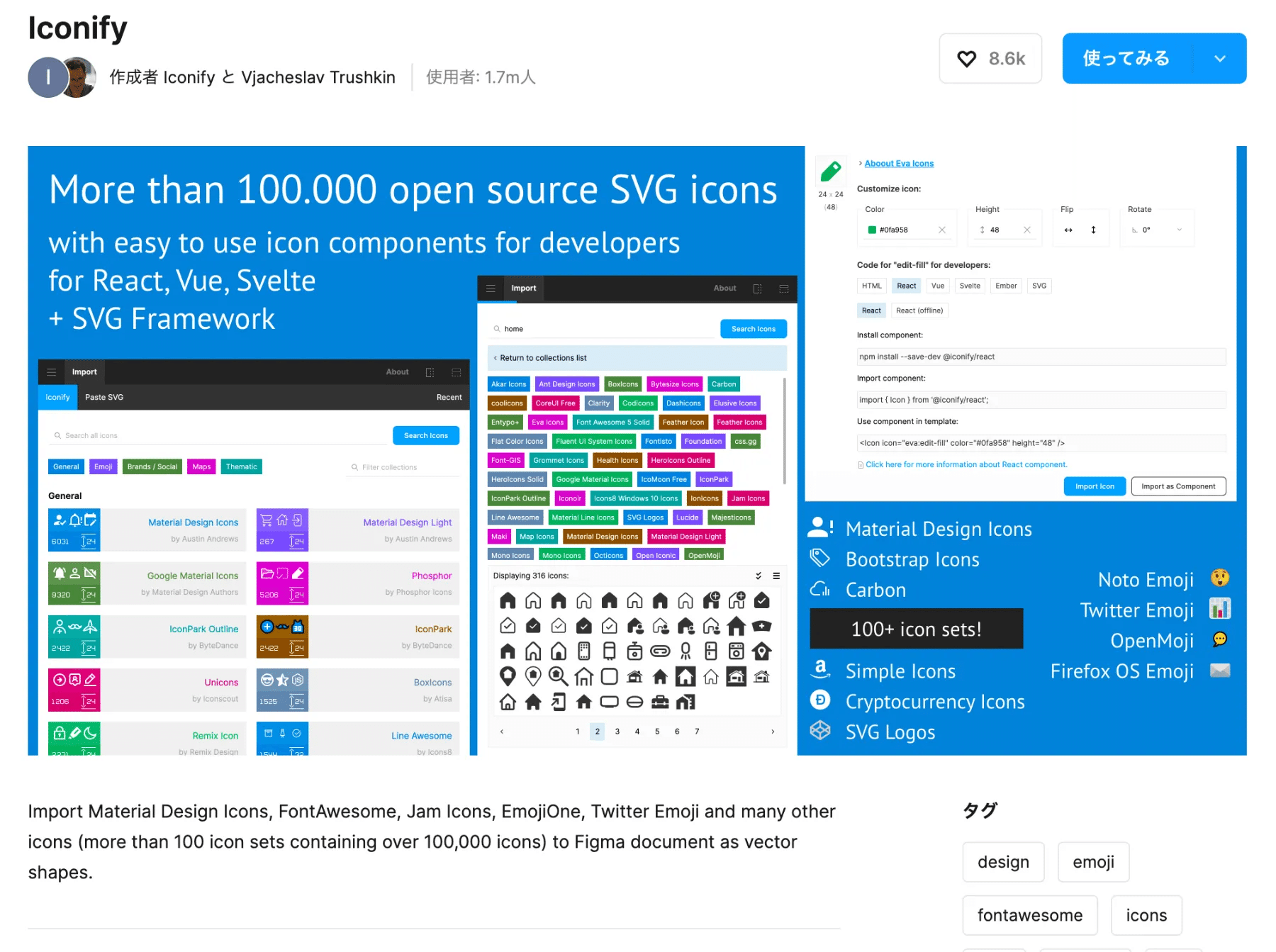
Task: Toggle the General category filter
Action: tap(66, 466)
